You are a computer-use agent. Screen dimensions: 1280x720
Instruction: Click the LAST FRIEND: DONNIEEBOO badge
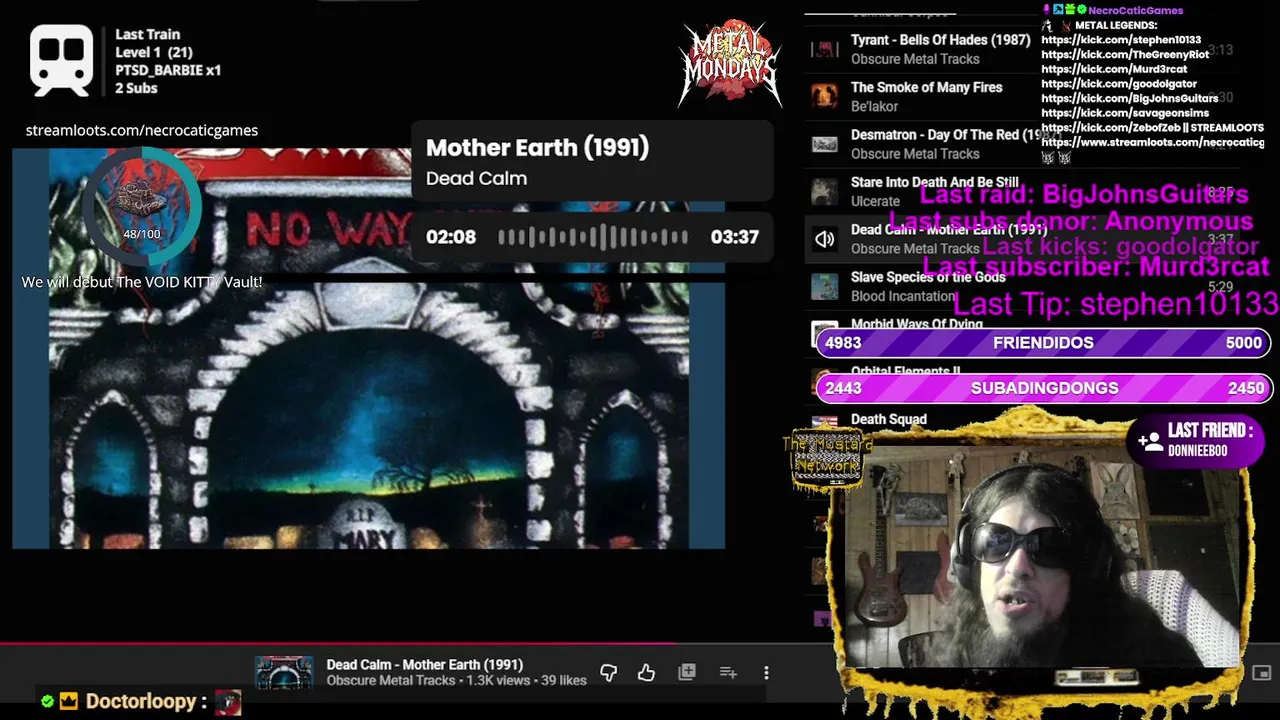tap(1197, 440)
